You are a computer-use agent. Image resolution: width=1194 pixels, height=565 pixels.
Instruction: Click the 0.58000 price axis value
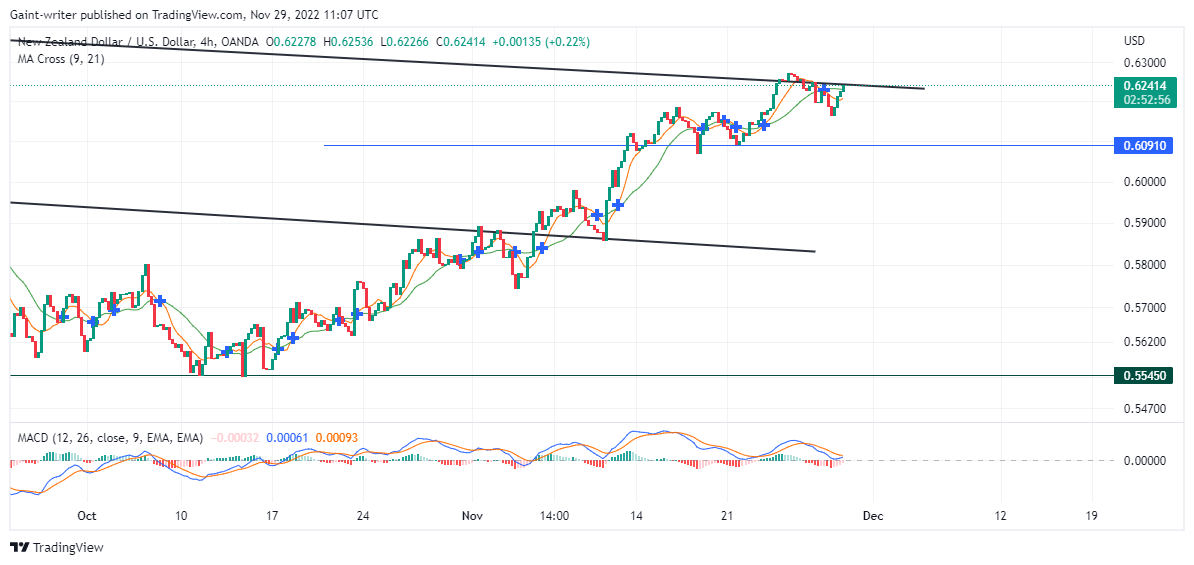1147,265
